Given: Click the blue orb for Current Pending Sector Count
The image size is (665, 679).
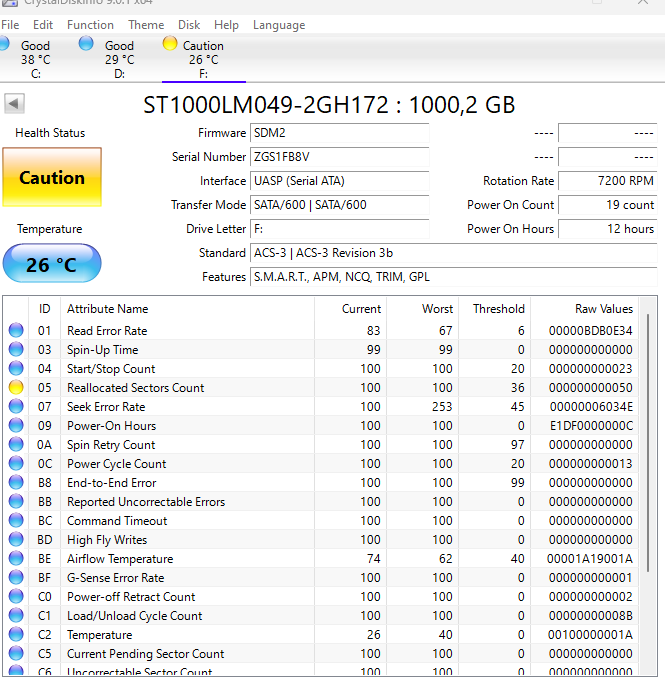Looking at the screenshot, I should pos(16,653).
